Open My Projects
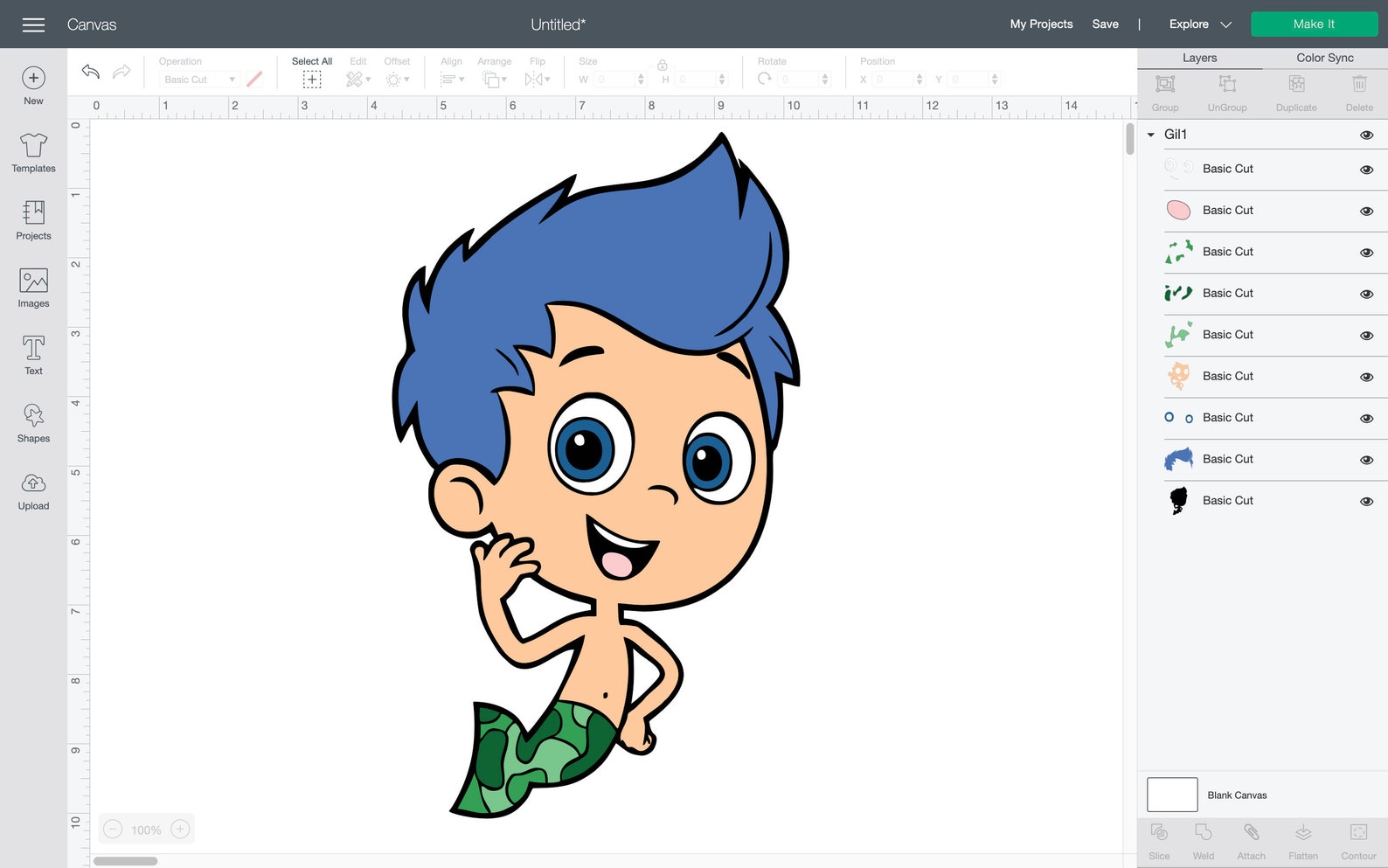 pyautogui.click(x=1041, y=24)
